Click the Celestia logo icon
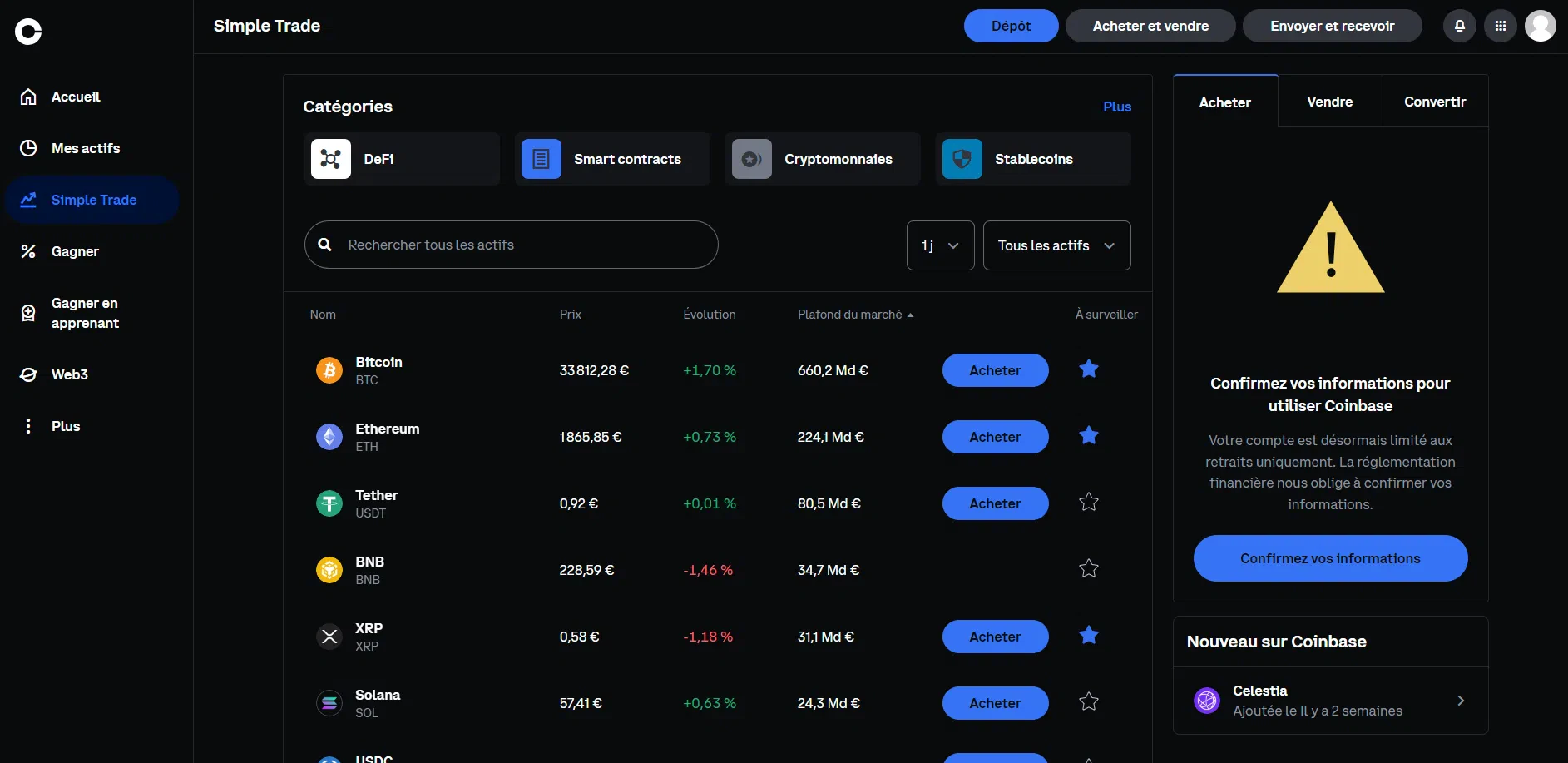The height and width of the screenshot is (763, 1568). tap(1207, 701)
